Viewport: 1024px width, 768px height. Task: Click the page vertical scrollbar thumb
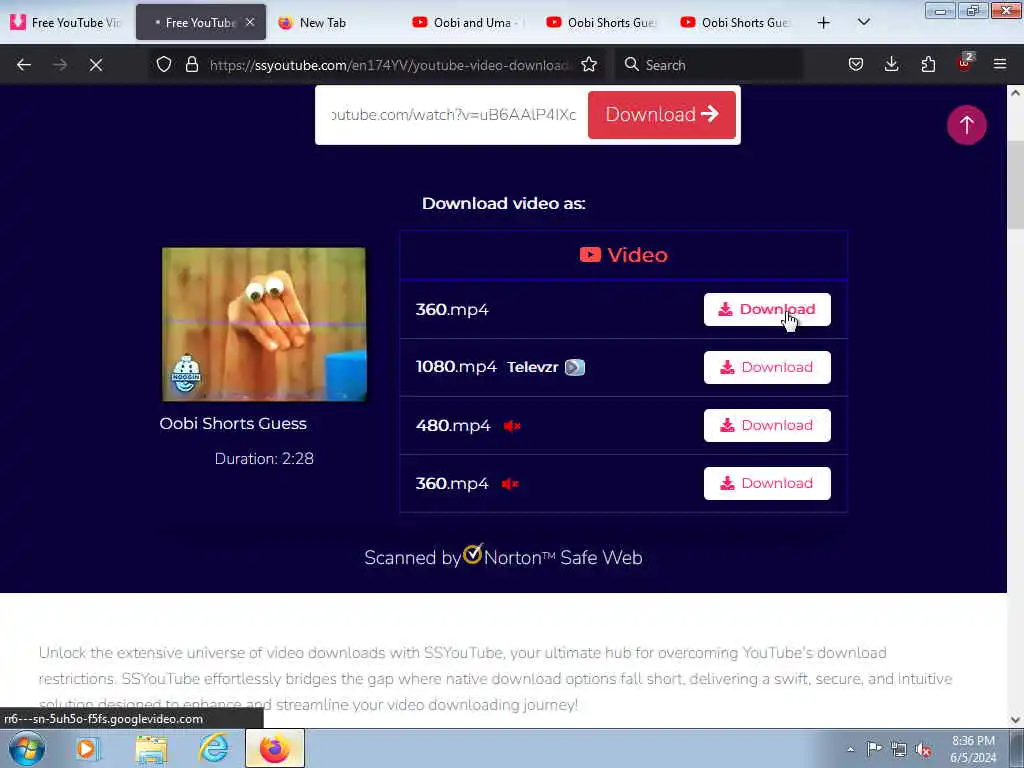click(1015, 185)
